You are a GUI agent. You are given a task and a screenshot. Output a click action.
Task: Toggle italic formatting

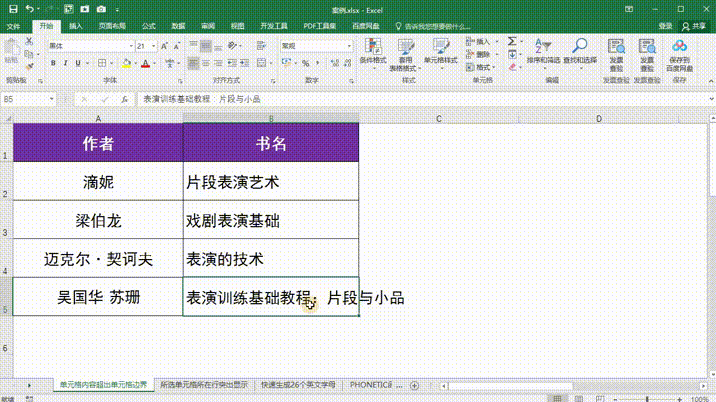tap(65, 63)
